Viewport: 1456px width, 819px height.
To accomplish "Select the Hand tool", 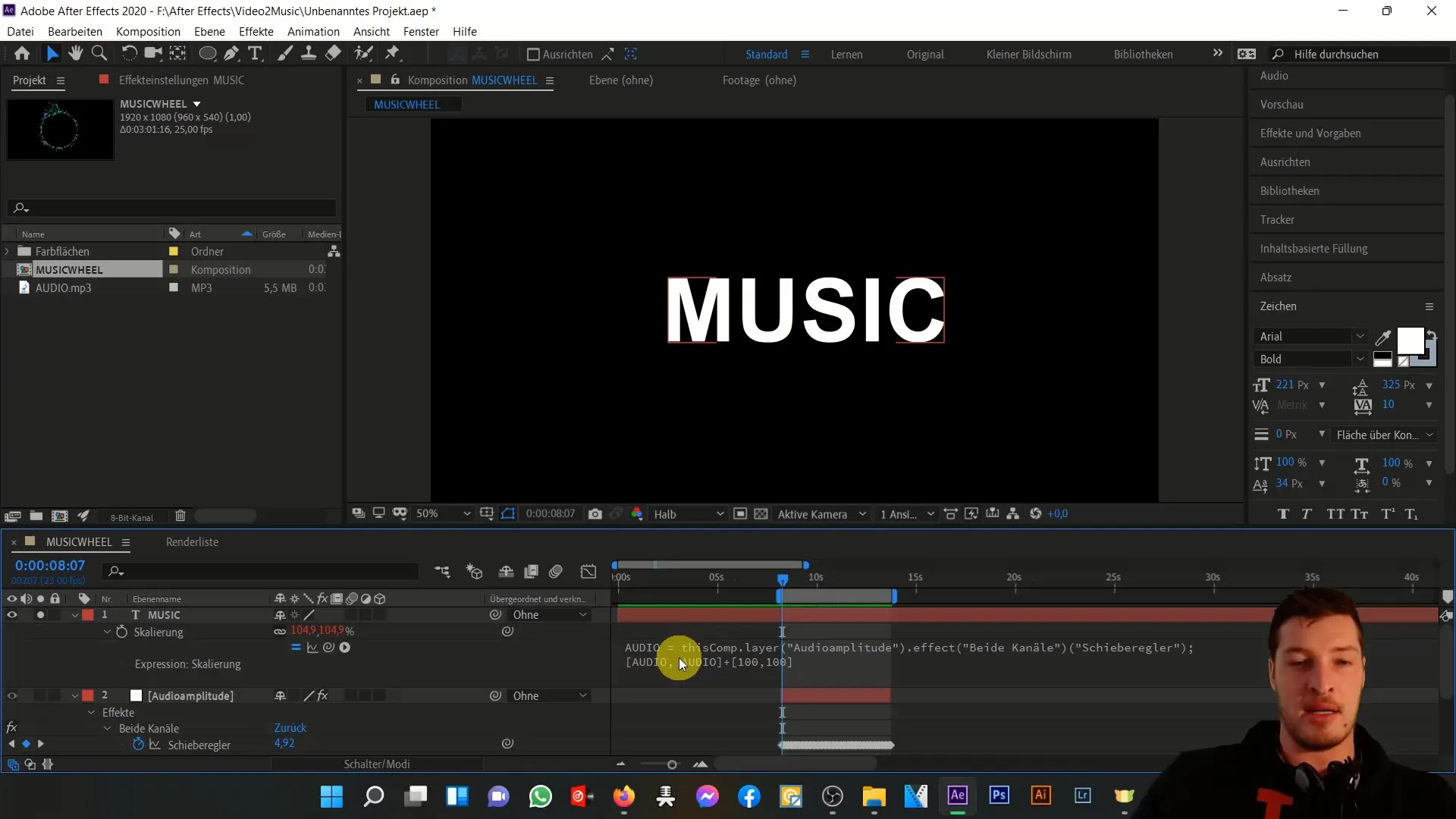I will (x=75, y=54).
